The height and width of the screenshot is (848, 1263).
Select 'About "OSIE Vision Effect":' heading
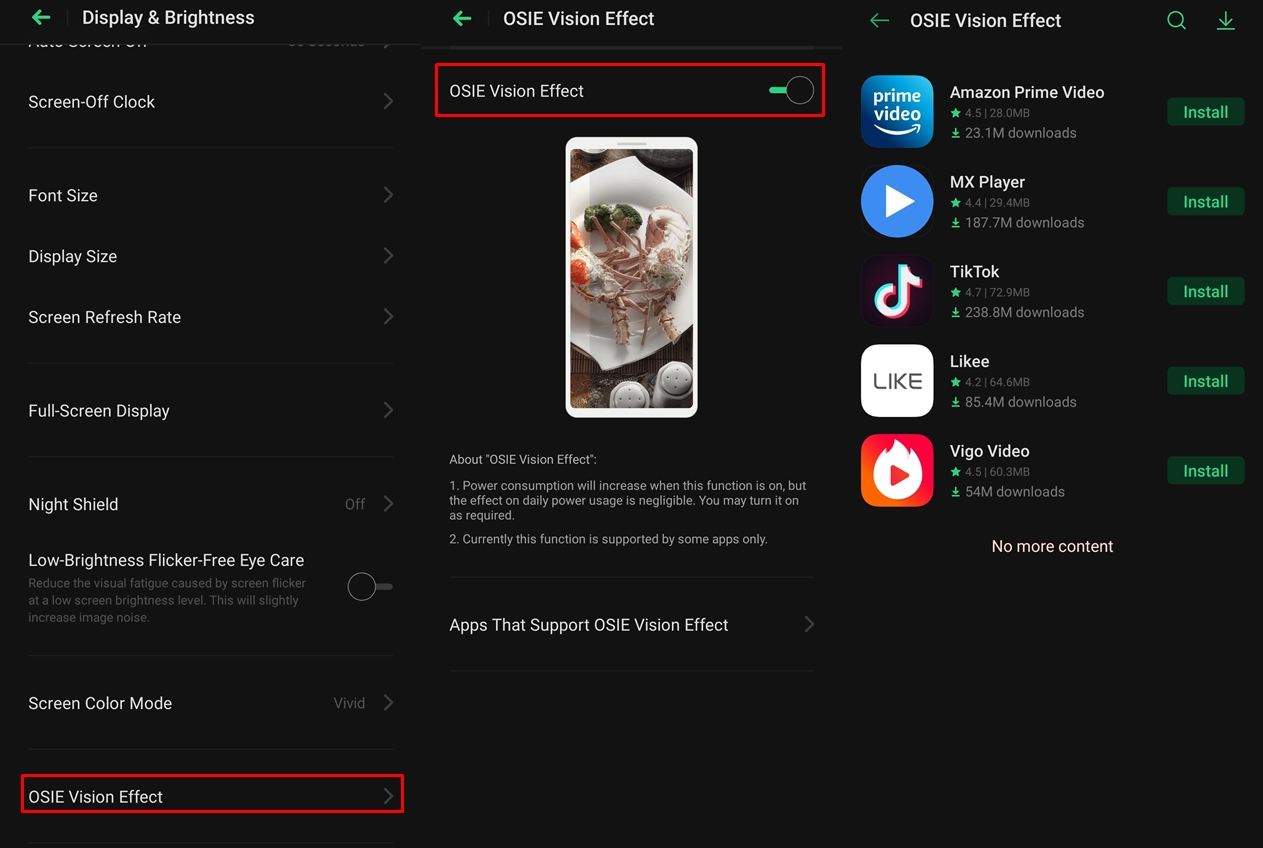523,459
